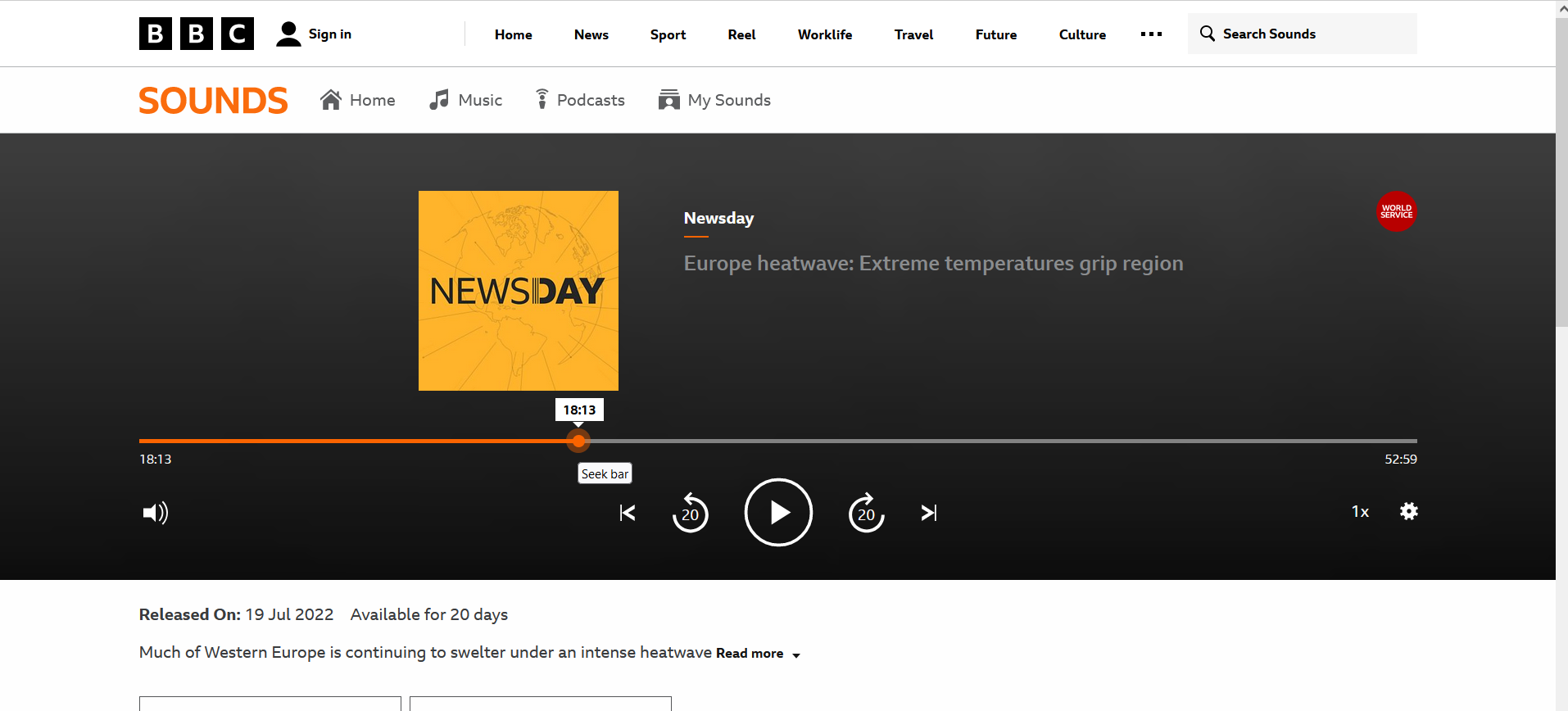Open Future in top navigation
The width and height of the screenshot is (1568, 711).
coord(996,34)
